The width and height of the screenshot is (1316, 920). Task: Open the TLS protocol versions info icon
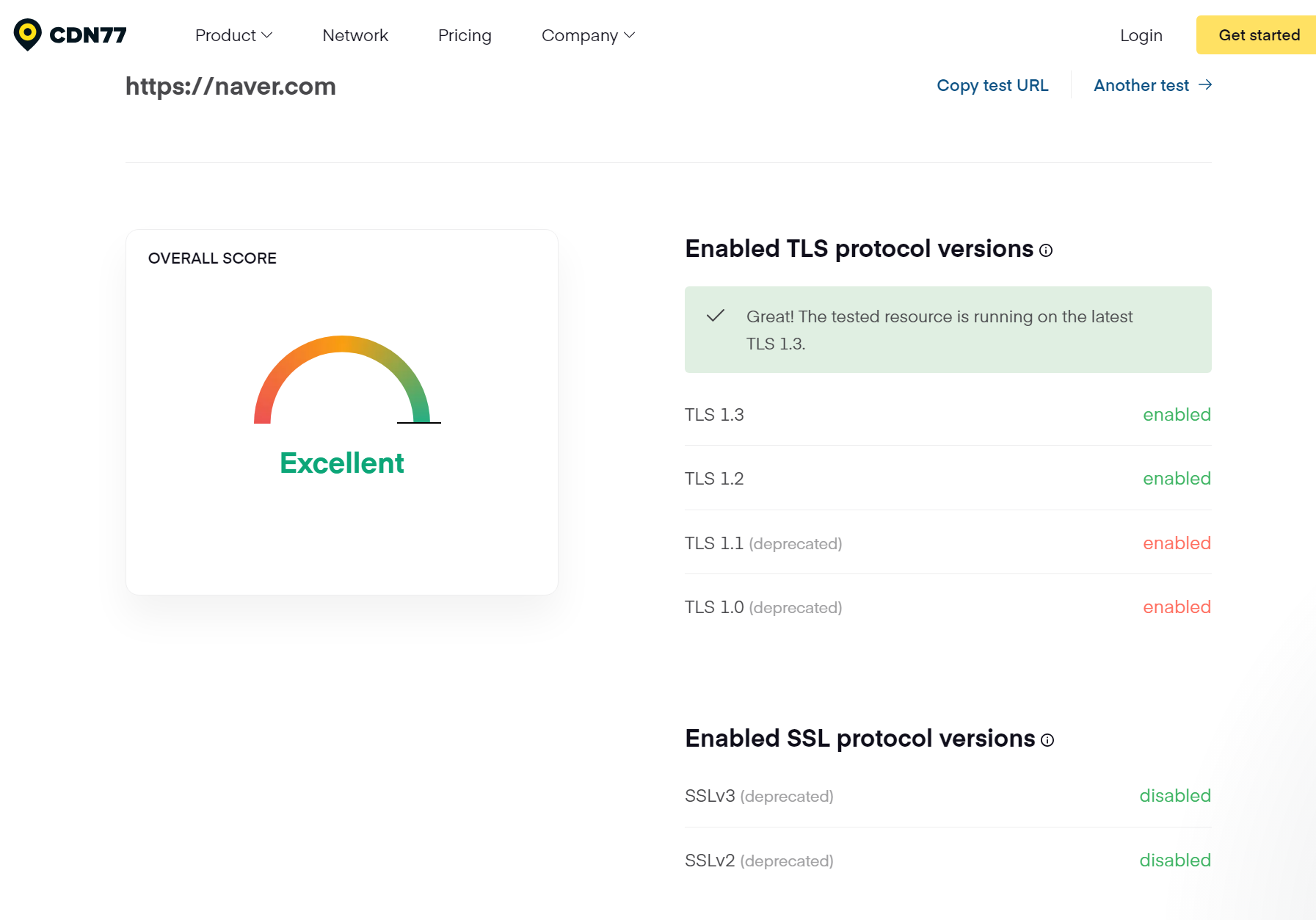point(1046,250)
